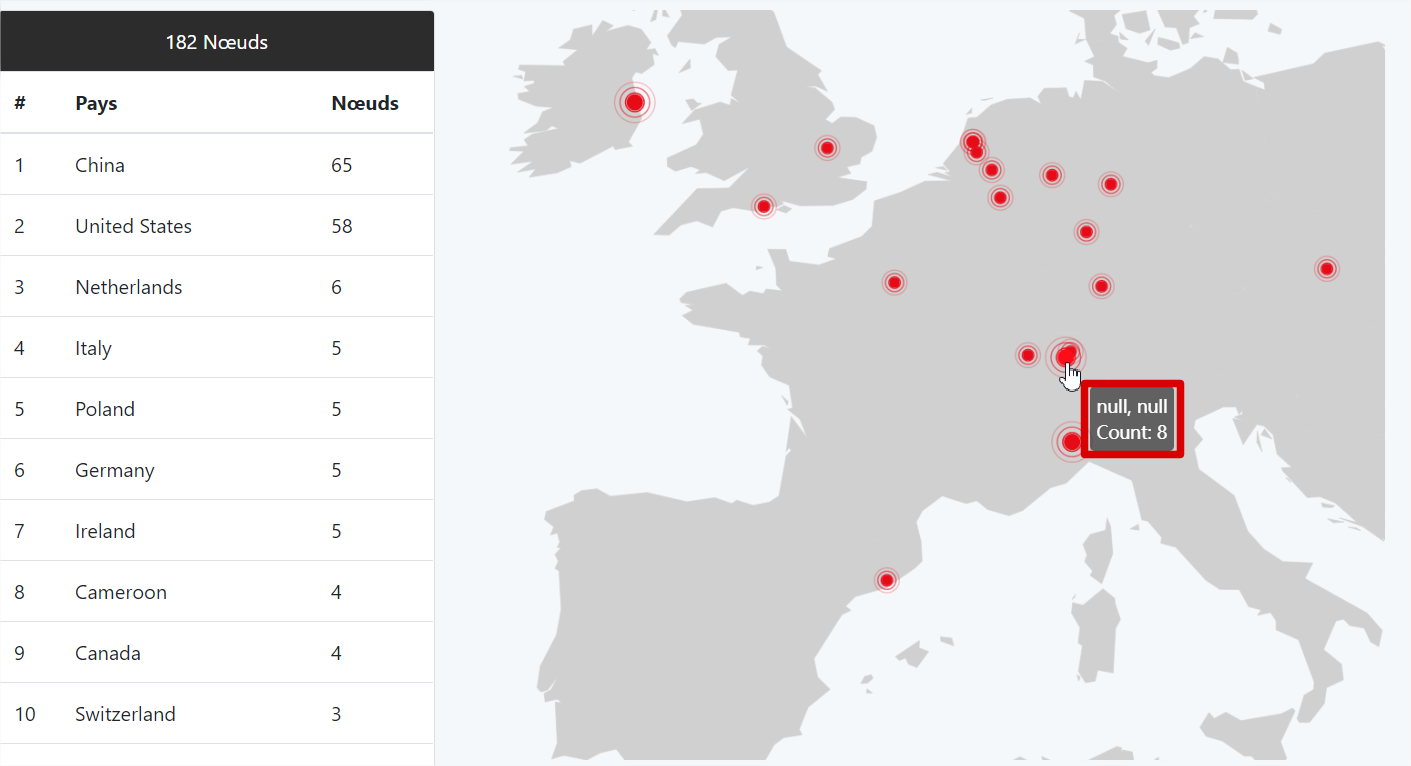Click the marker on England's south coast
This screenshot has height=766, width=1411.
coord(764,206)
